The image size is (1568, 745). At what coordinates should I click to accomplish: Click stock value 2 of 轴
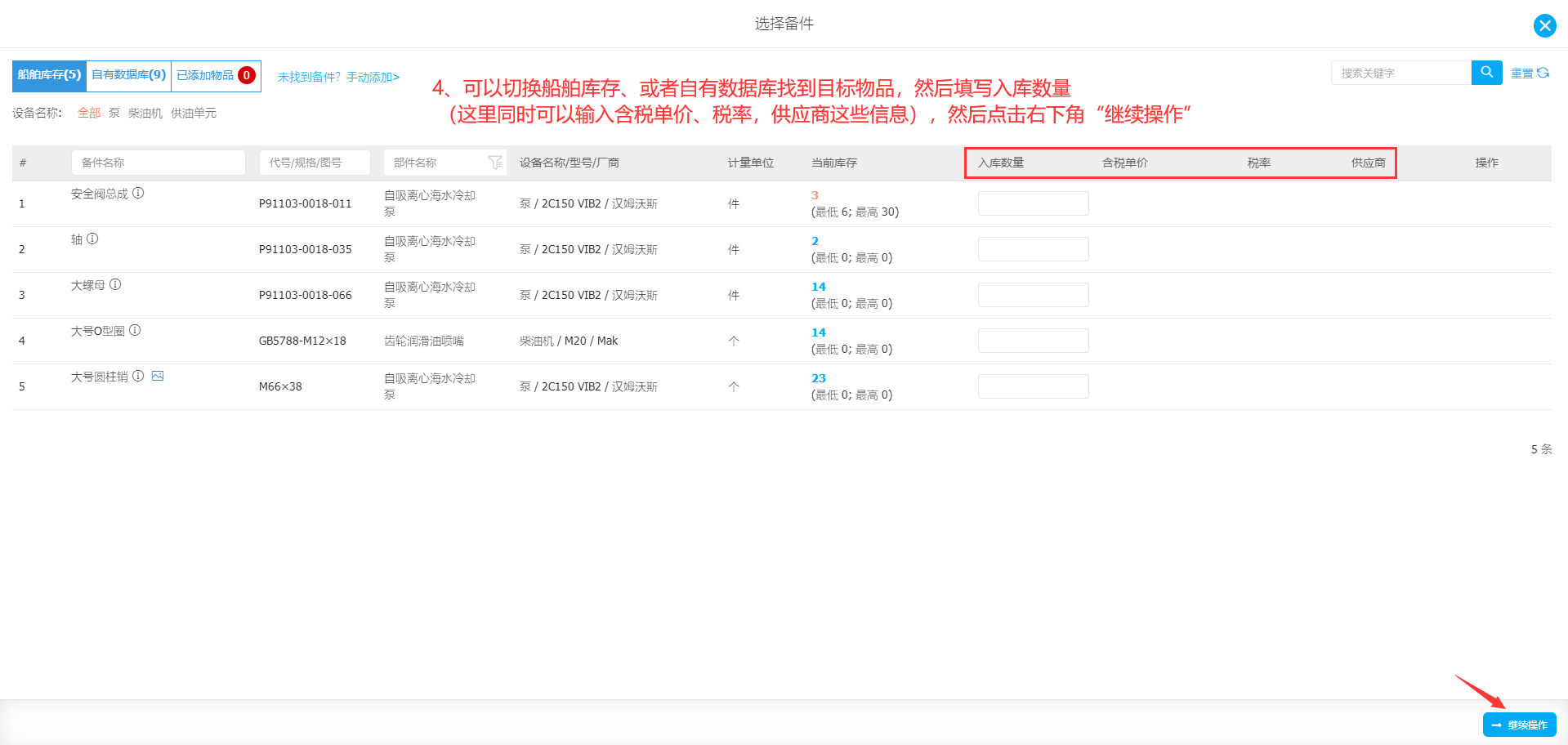[x=815, y=241]
